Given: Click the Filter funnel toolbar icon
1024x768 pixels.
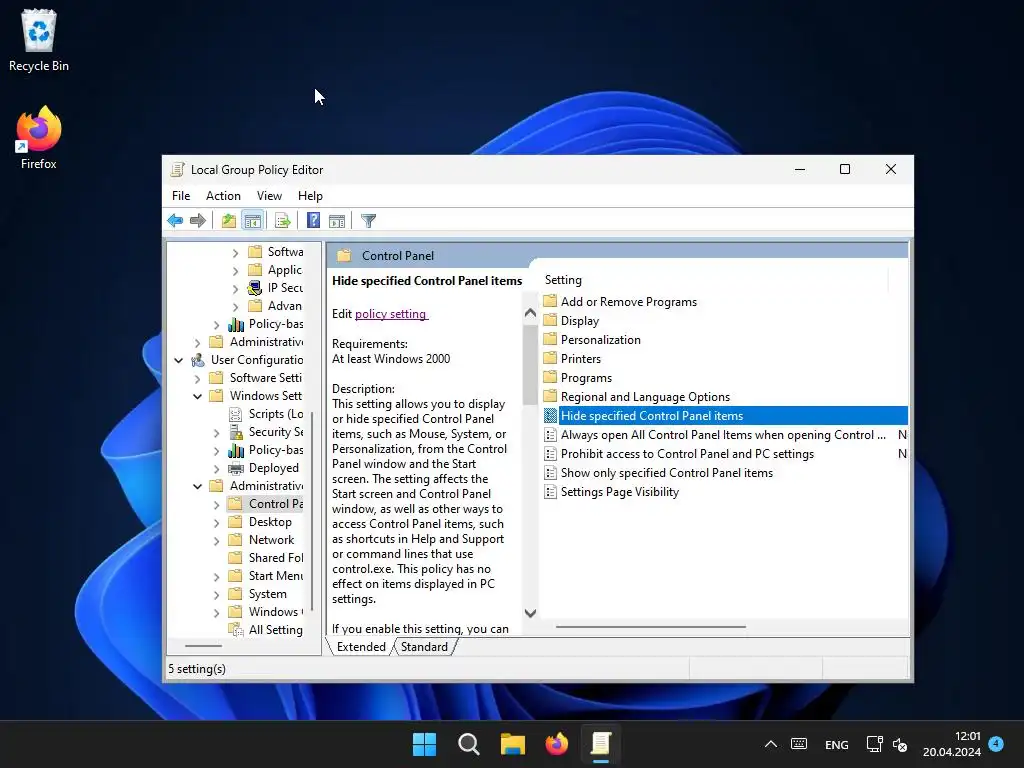Looking at the screenshot, I should [368, 221].
